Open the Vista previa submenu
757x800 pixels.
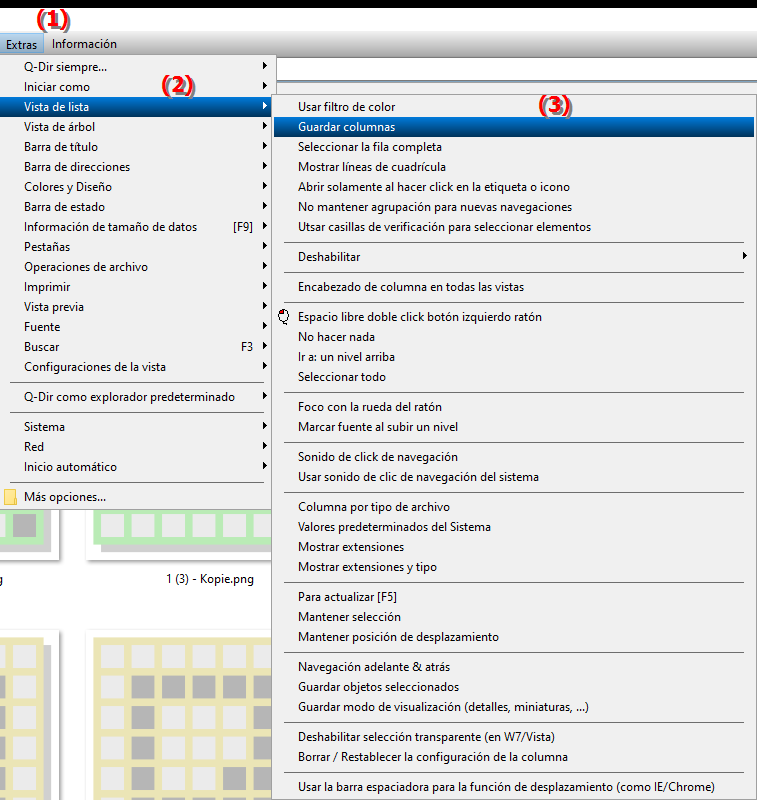137,307
